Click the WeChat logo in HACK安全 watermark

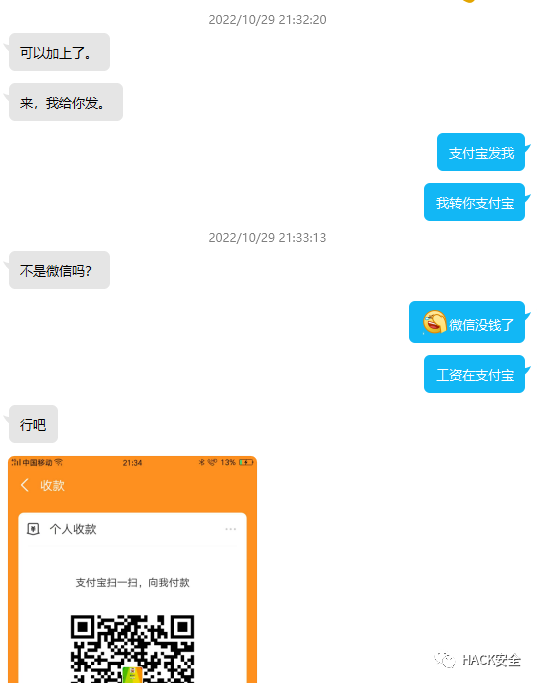coord(445,660)
